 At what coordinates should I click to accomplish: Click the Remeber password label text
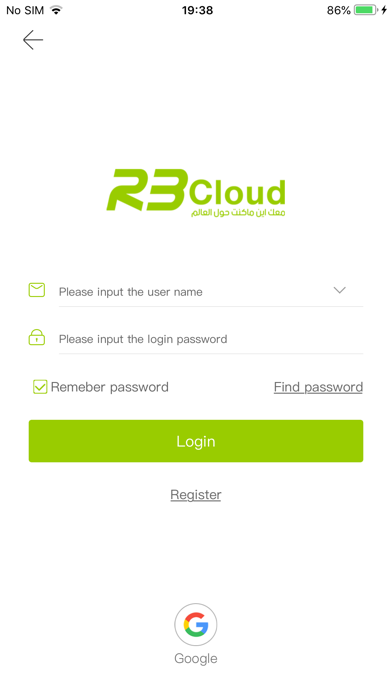(110, 387)
